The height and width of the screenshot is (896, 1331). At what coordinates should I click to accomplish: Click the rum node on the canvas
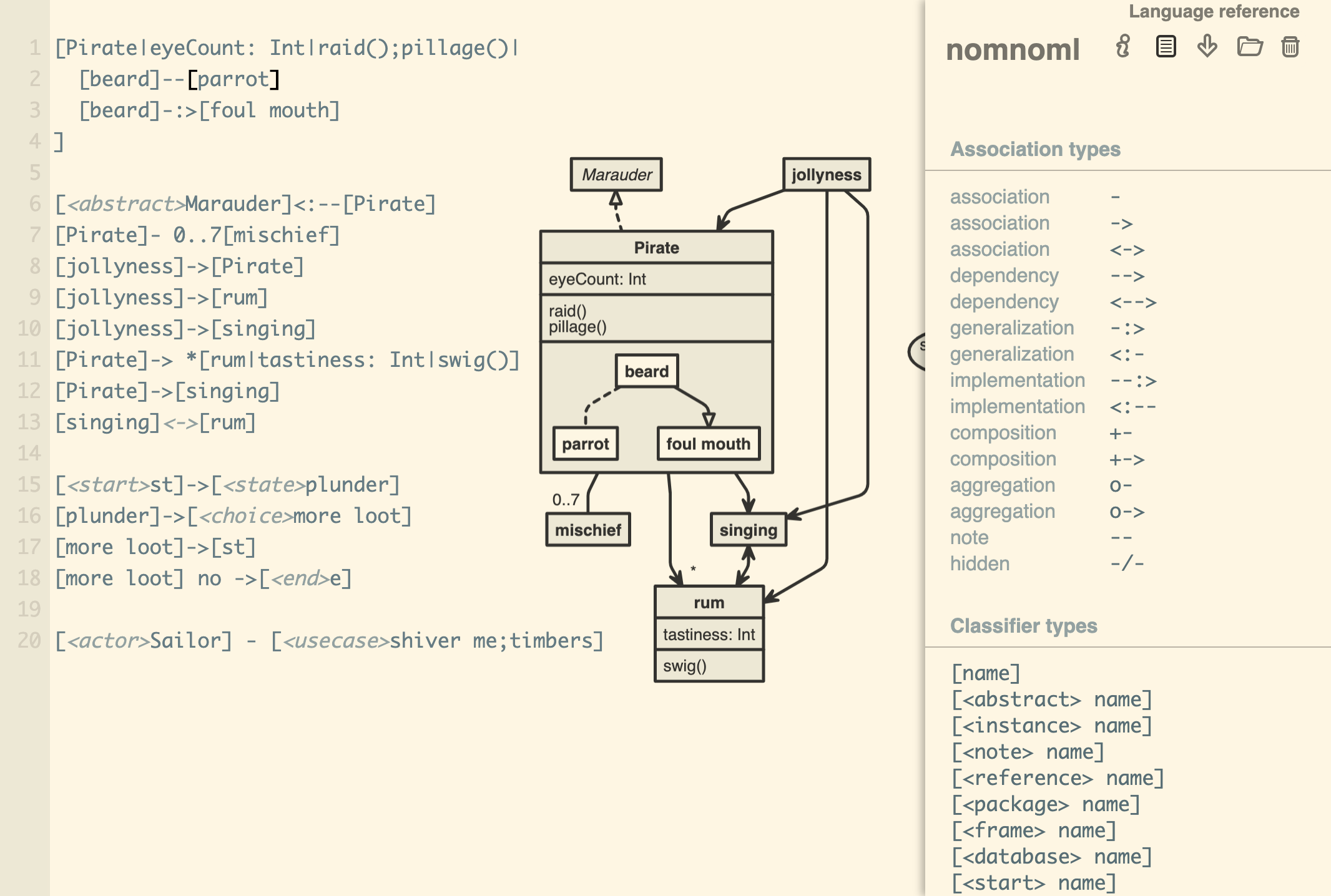point(709,602)
